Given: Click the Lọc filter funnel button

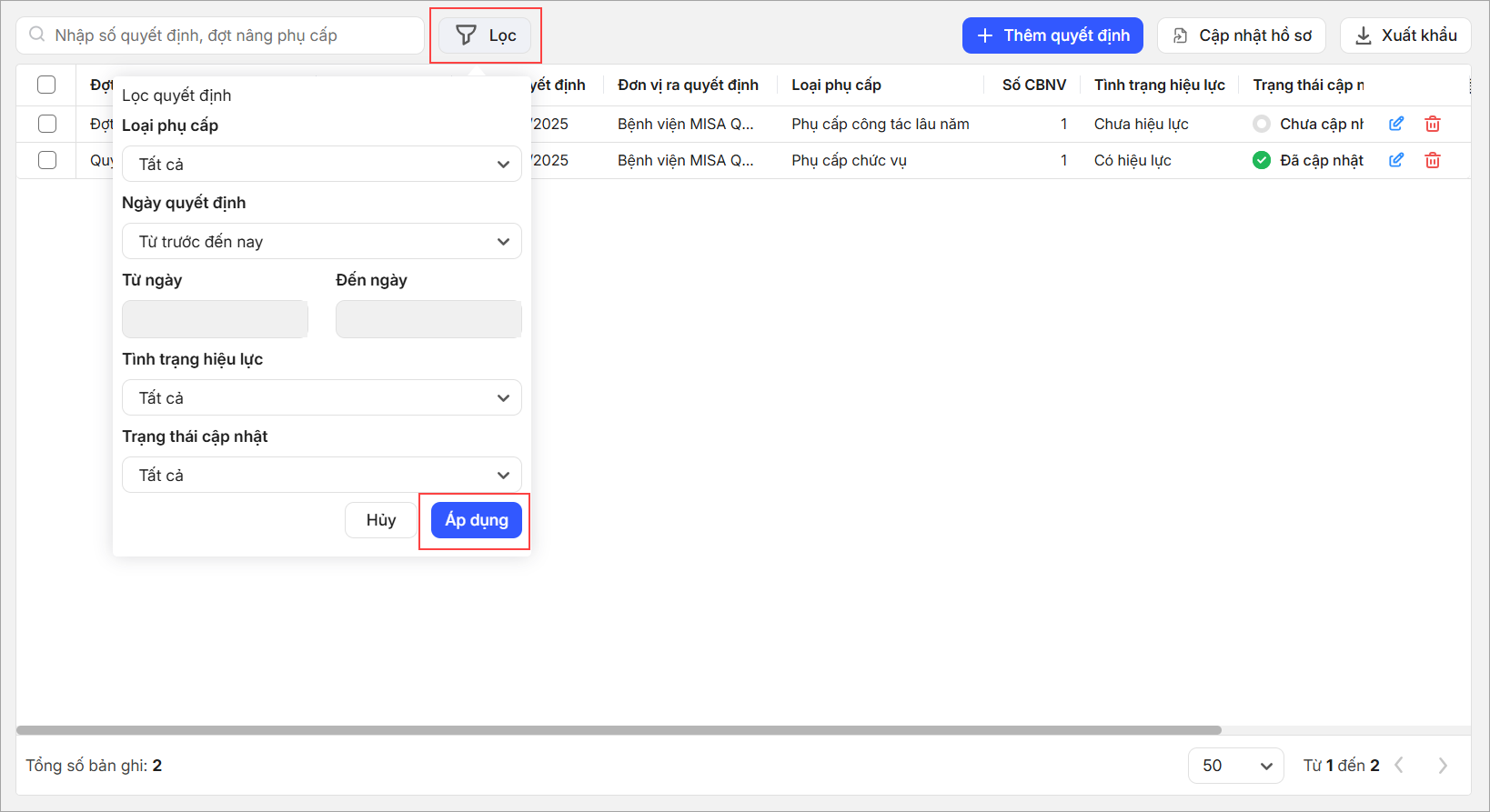Looking at the screenshot, I should (x=485, y=35).
